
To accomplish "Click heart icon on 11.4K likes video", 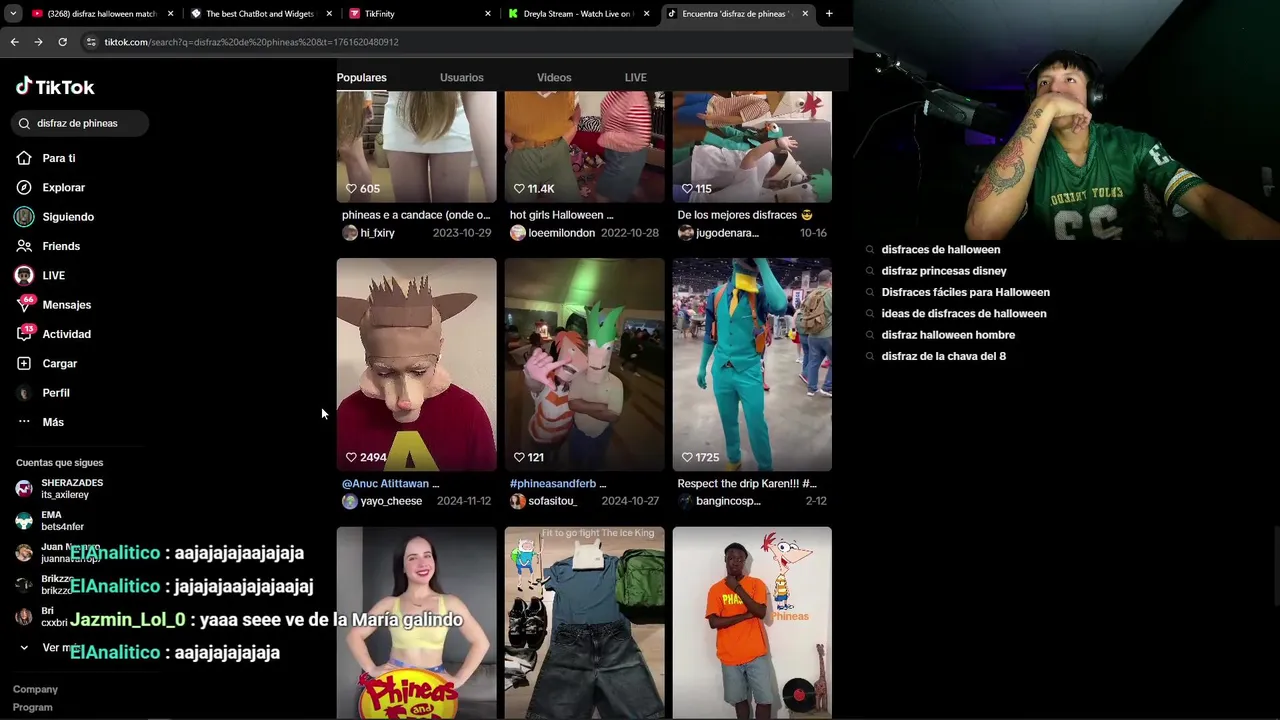I will point(519,188).
